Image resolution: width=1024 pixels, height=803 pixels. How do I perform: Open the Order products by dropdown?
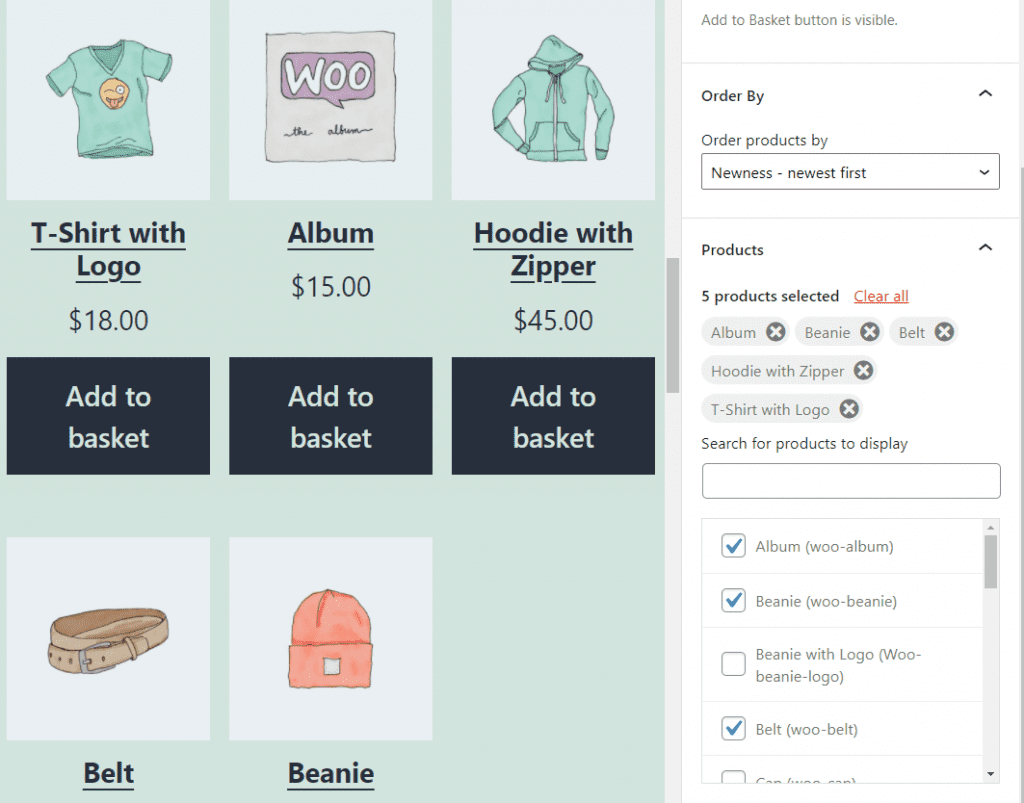point(849,171)
